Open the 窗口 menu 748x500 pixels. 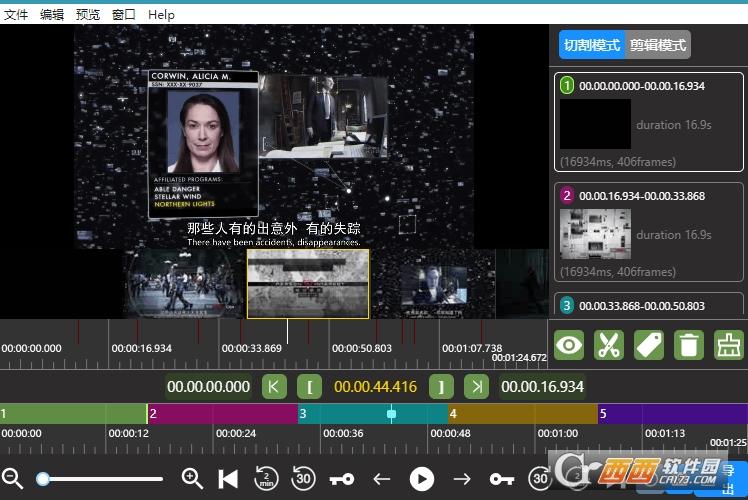point(124,15)
